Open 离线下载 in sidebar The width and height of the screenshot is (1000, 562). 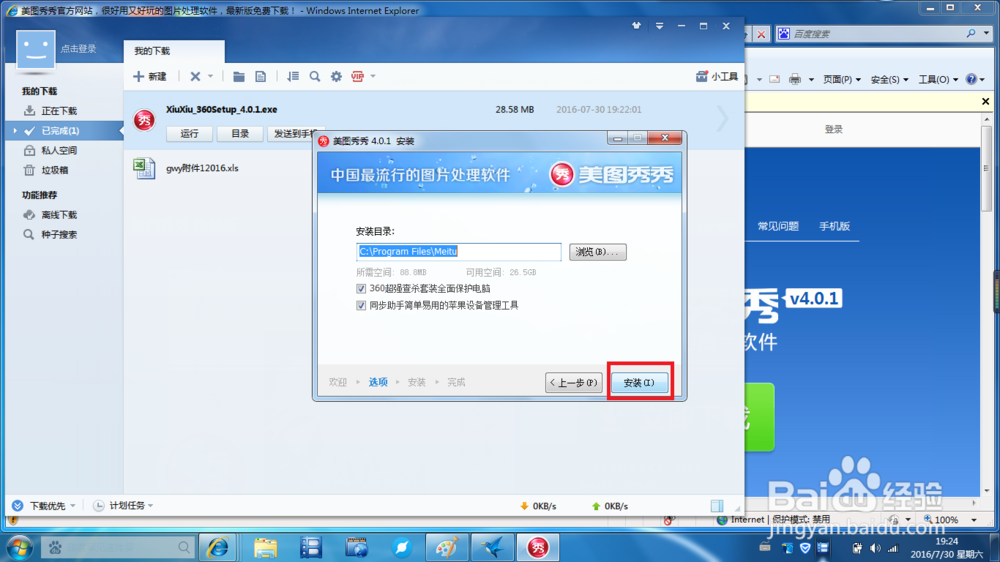[59, 215]
